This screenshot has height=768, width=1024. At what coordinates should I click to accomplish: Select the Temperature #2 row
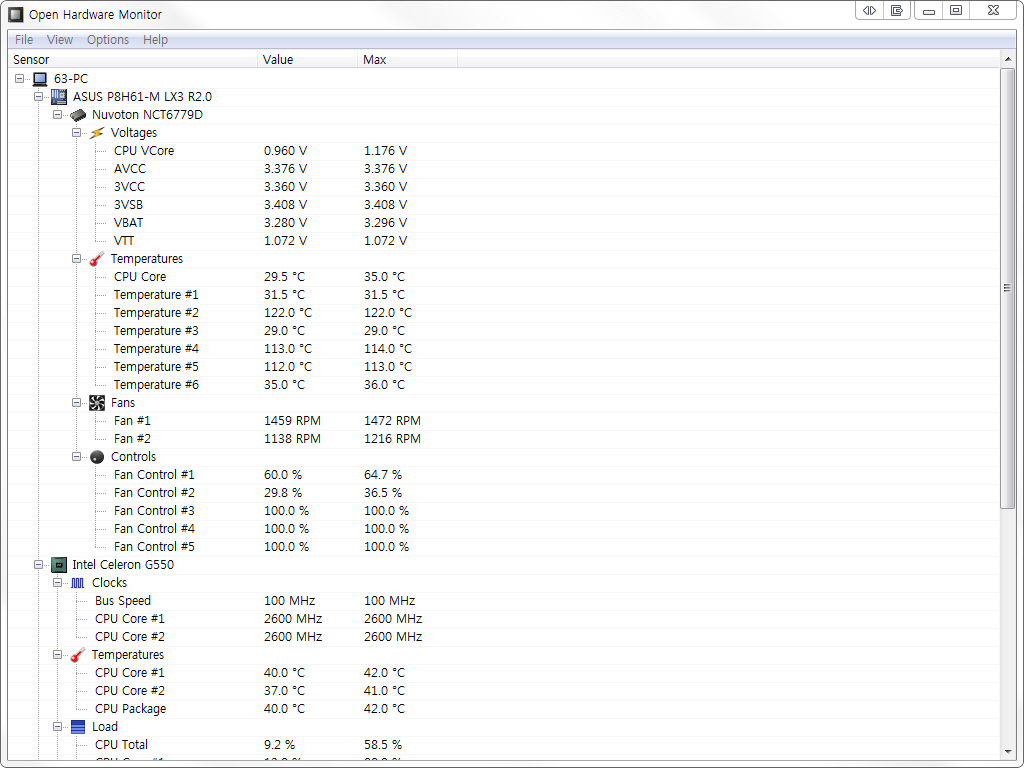tap(504, 313)
